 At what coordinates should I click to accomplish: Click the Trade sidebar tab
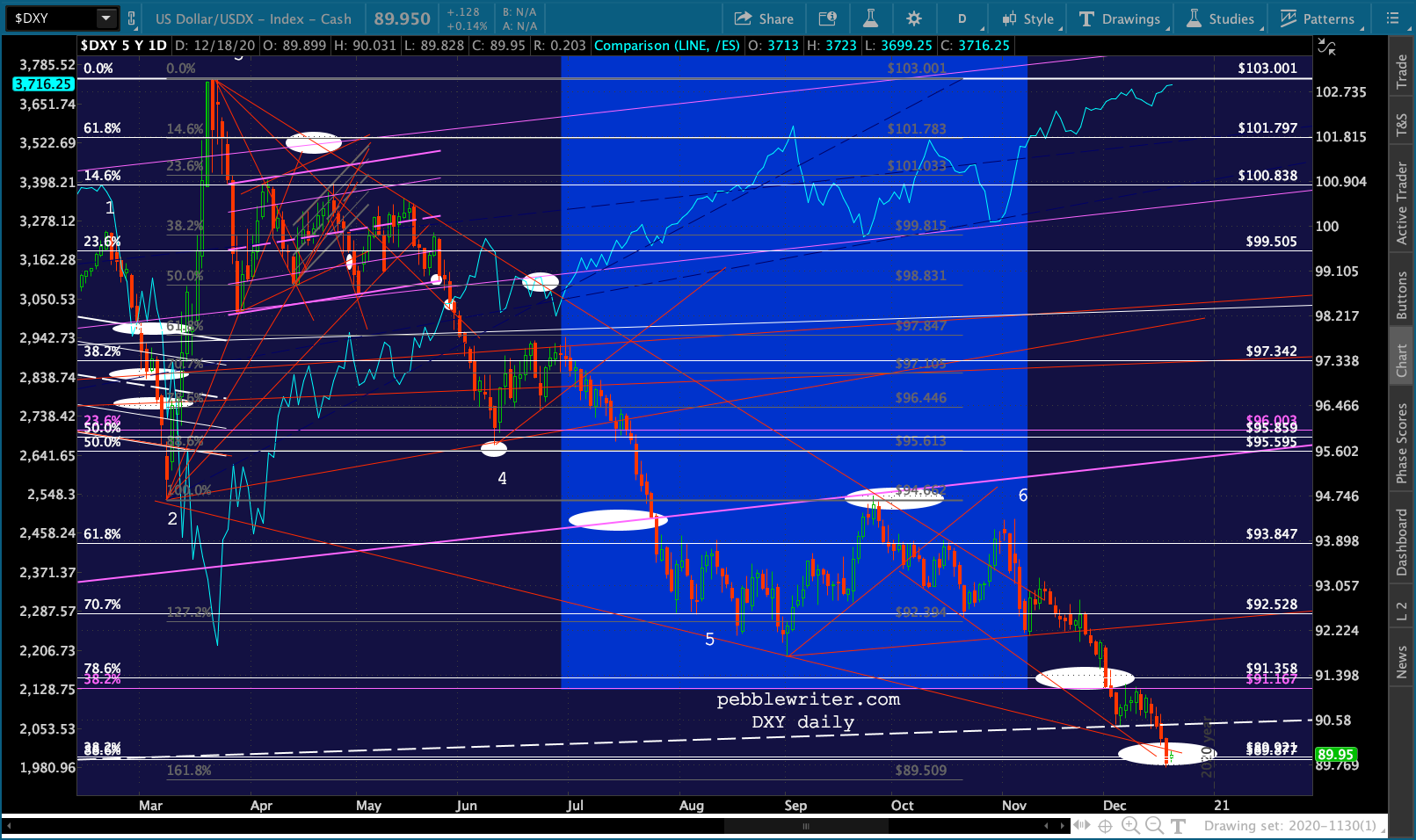pos(1402,72)
